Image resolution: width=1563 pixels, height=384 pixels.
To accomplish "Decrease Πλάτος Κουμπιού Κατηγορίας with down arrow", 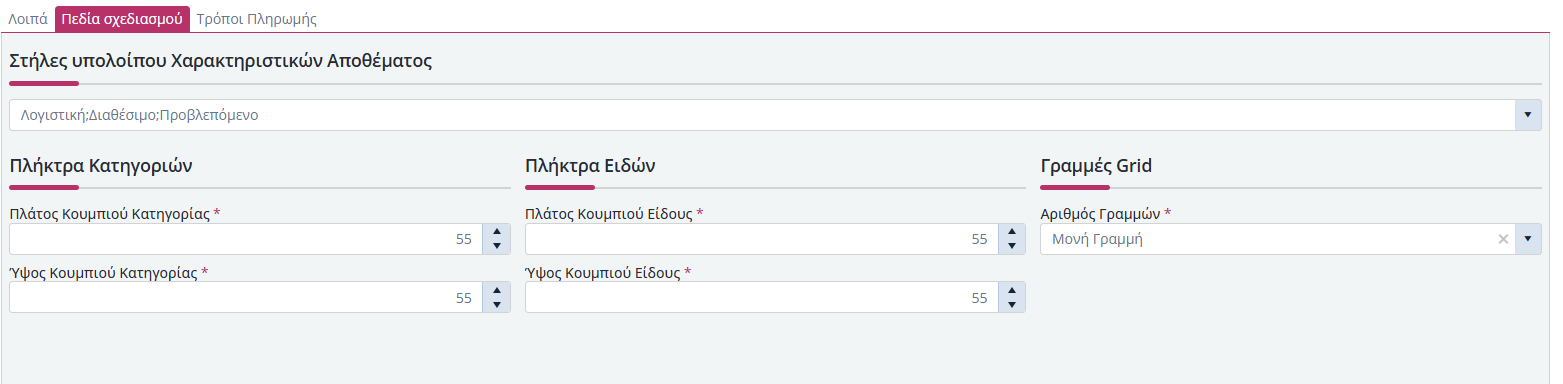I will [497, 246].
